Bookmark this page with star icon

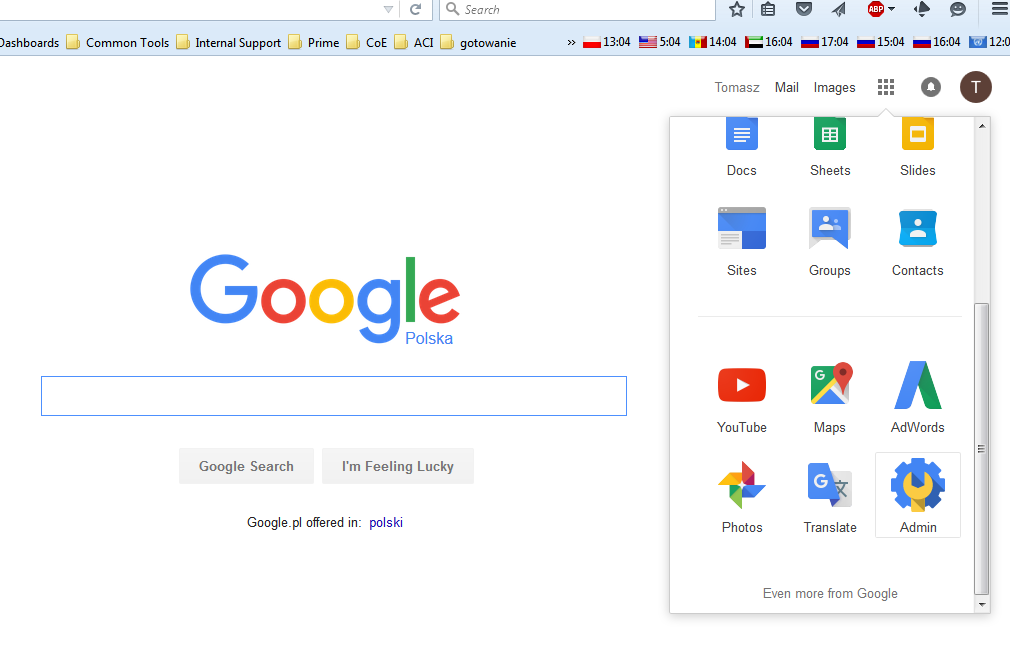(x=737, y=9)
